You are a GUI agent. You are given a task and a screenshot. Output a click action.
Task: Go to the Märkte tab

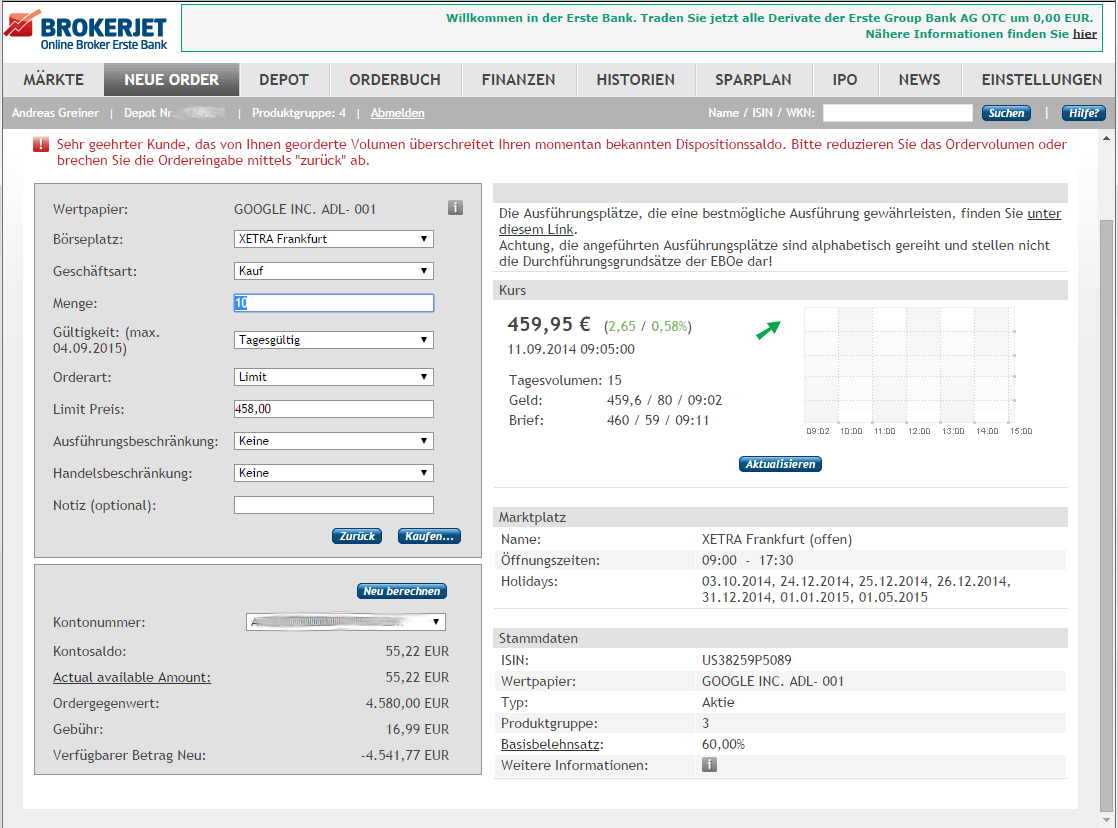(53, 80)
